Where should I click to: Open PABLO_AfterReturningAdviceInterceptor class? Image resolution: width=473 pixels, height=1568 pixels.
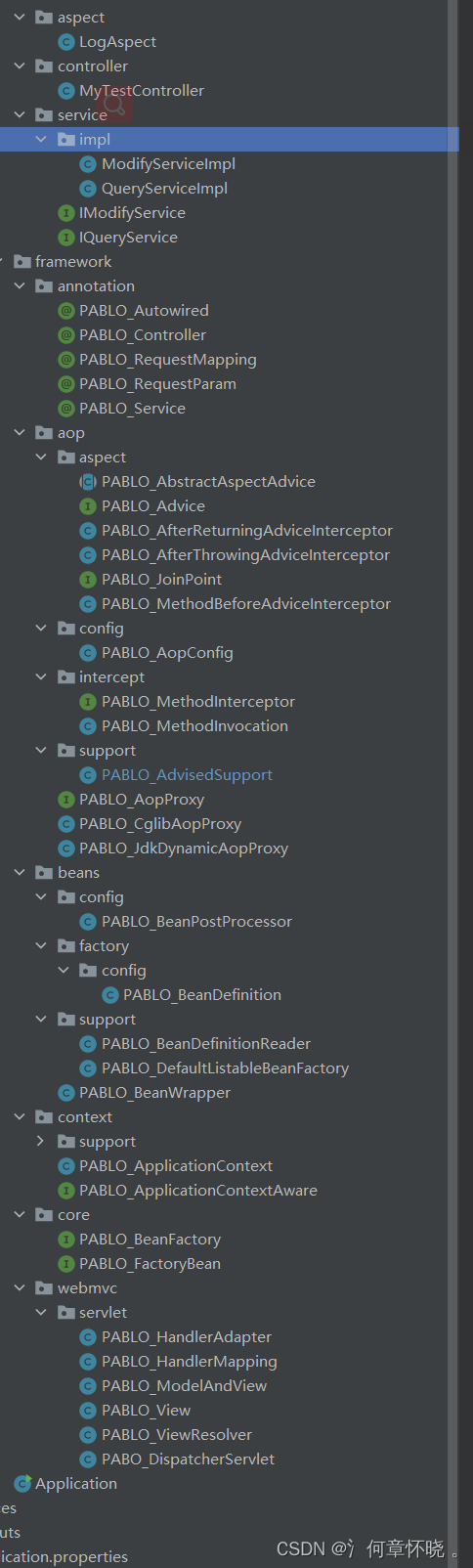[x=247, y=531]
